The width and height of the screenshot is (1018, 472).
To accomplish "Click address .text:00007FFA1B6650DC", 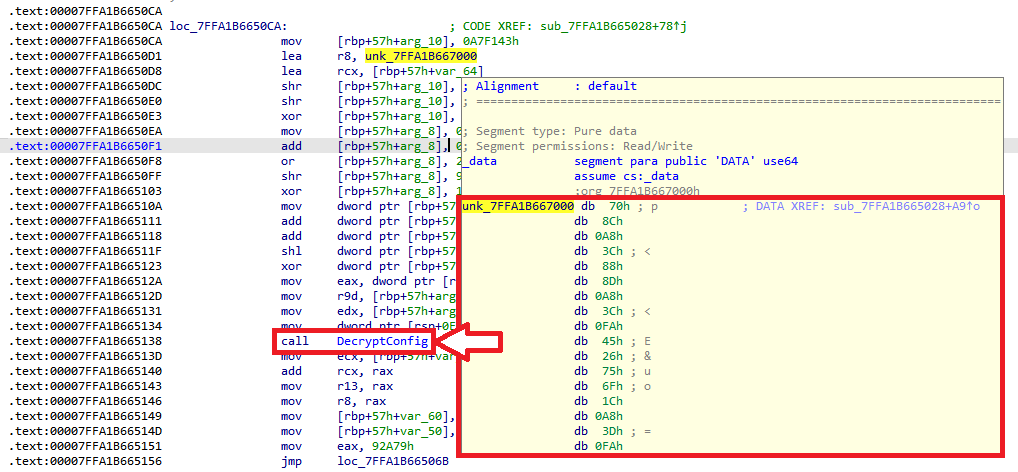I will (86, 86).
